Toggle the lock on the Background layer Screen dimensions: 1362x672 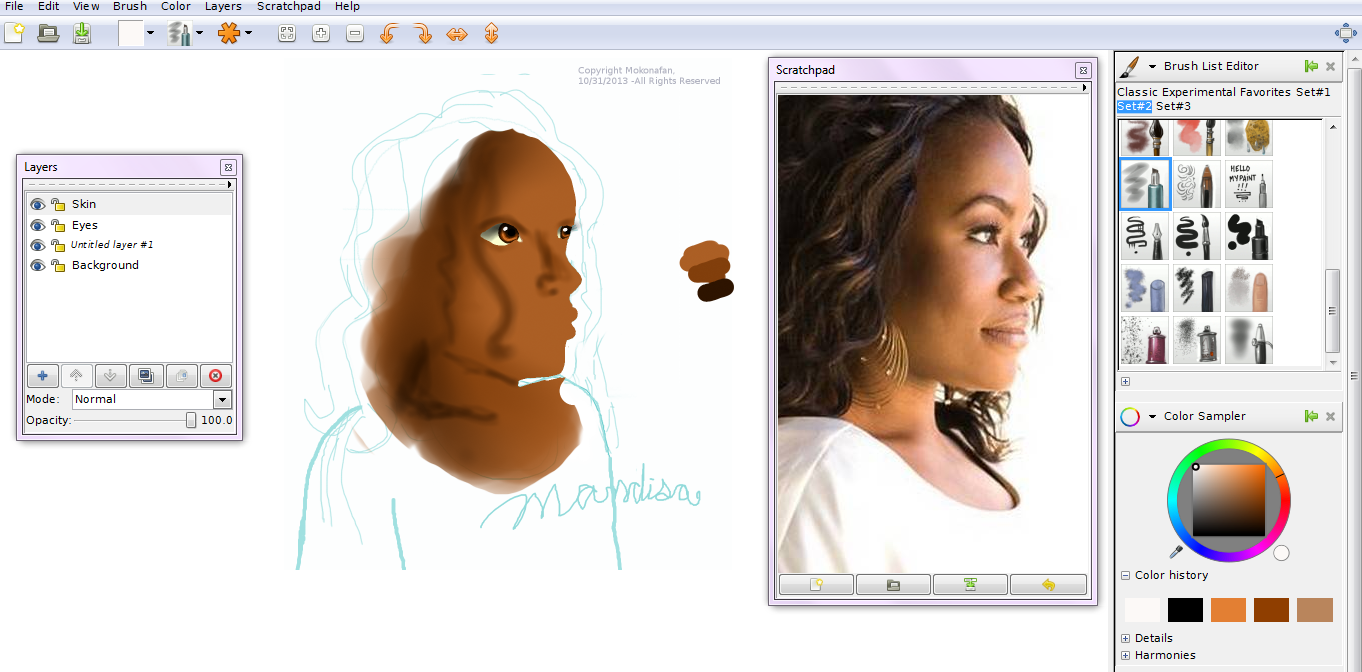(x=57, y=265)
